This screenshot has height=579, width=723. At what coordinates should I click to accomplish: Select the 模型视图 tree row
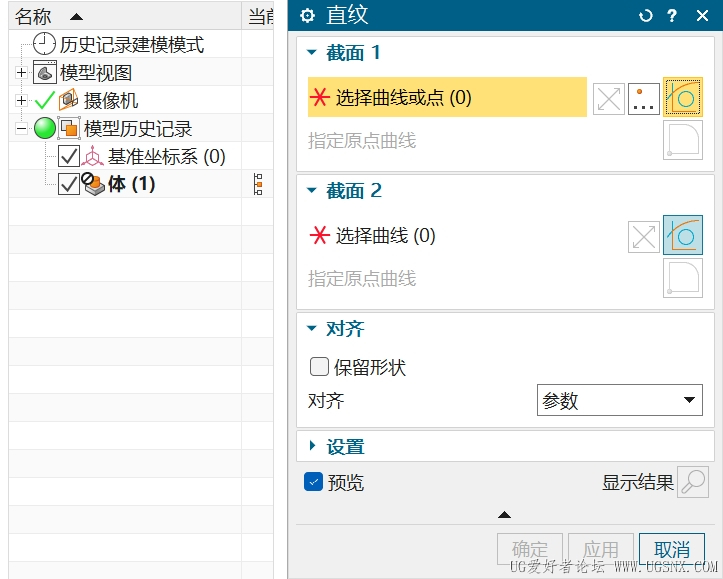coord(141,72)
